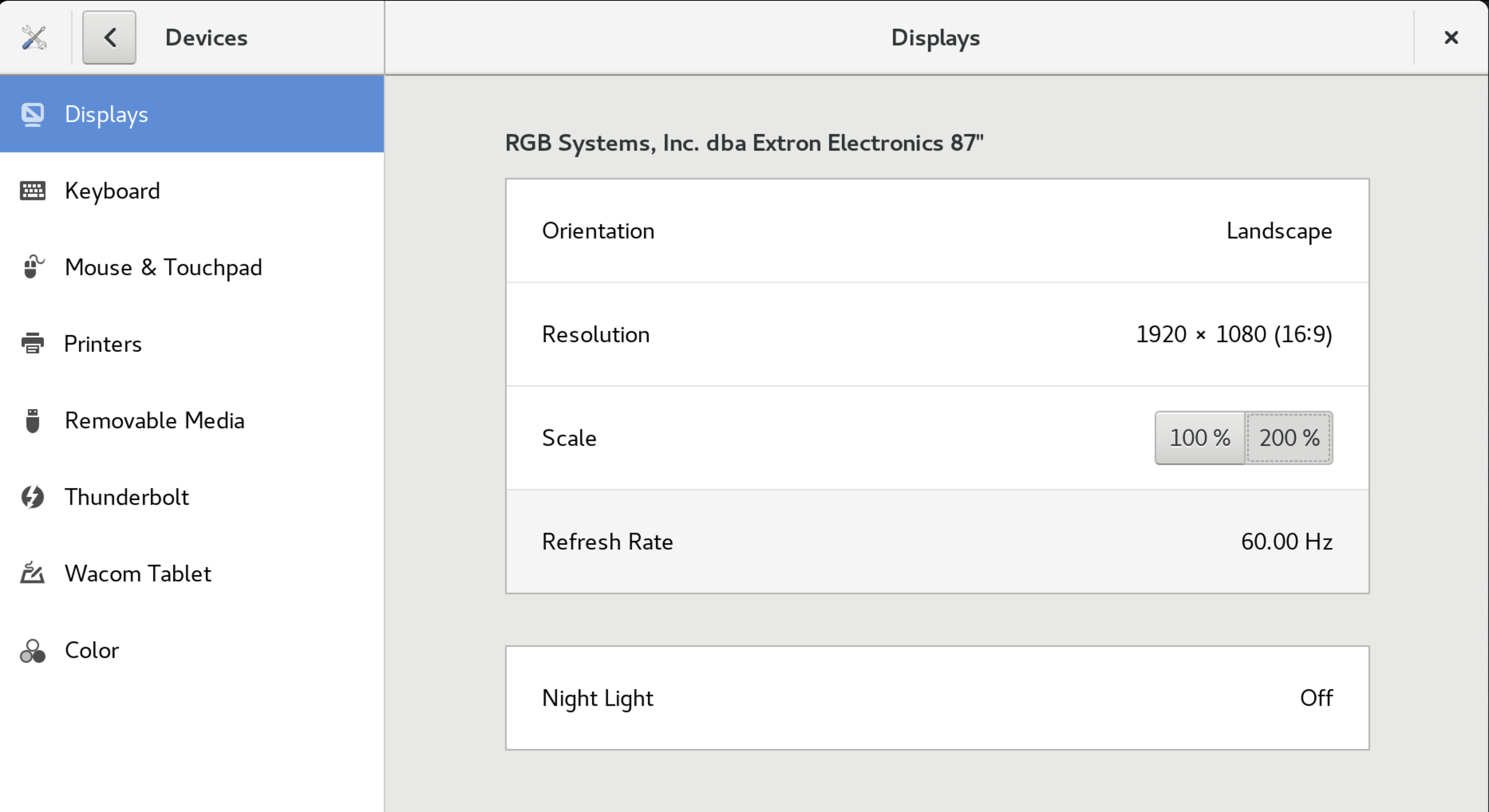
Task: Select the Removable Media USB icon
Action: [x=32, y=420]
